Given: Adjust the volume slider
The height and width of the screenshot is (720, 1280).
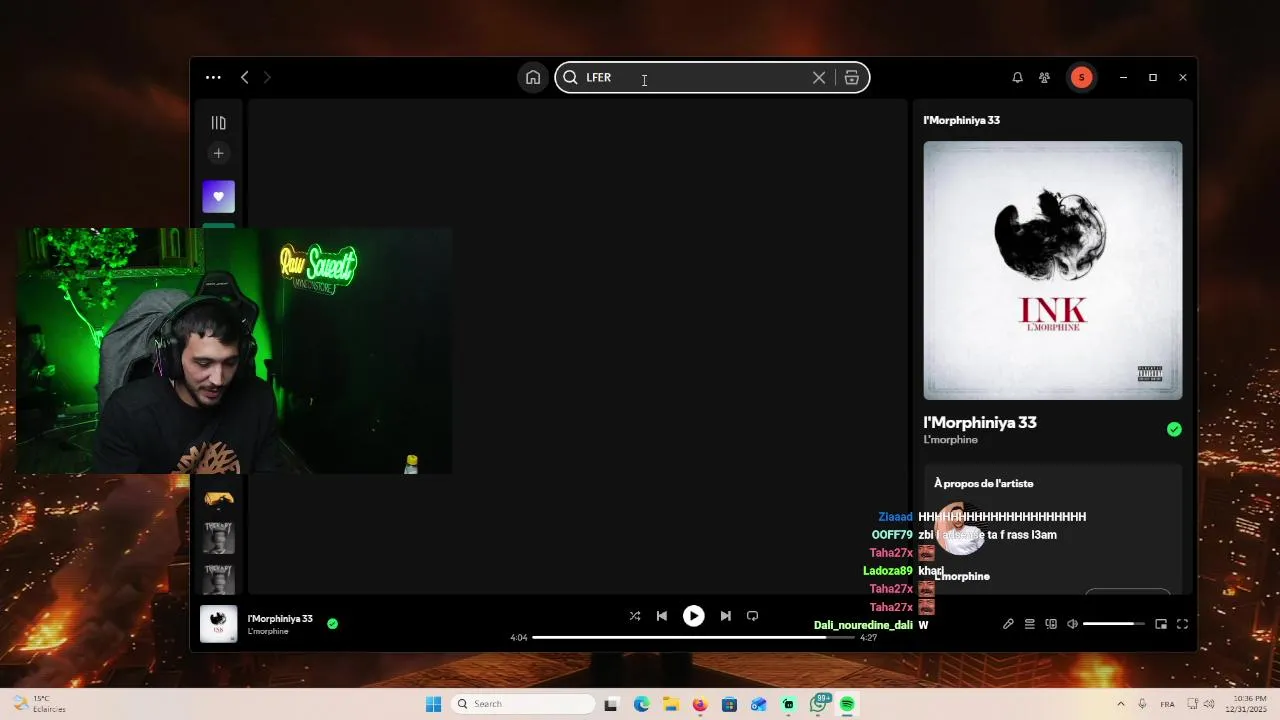Looking at the screenshot, I should (1114, 624).
